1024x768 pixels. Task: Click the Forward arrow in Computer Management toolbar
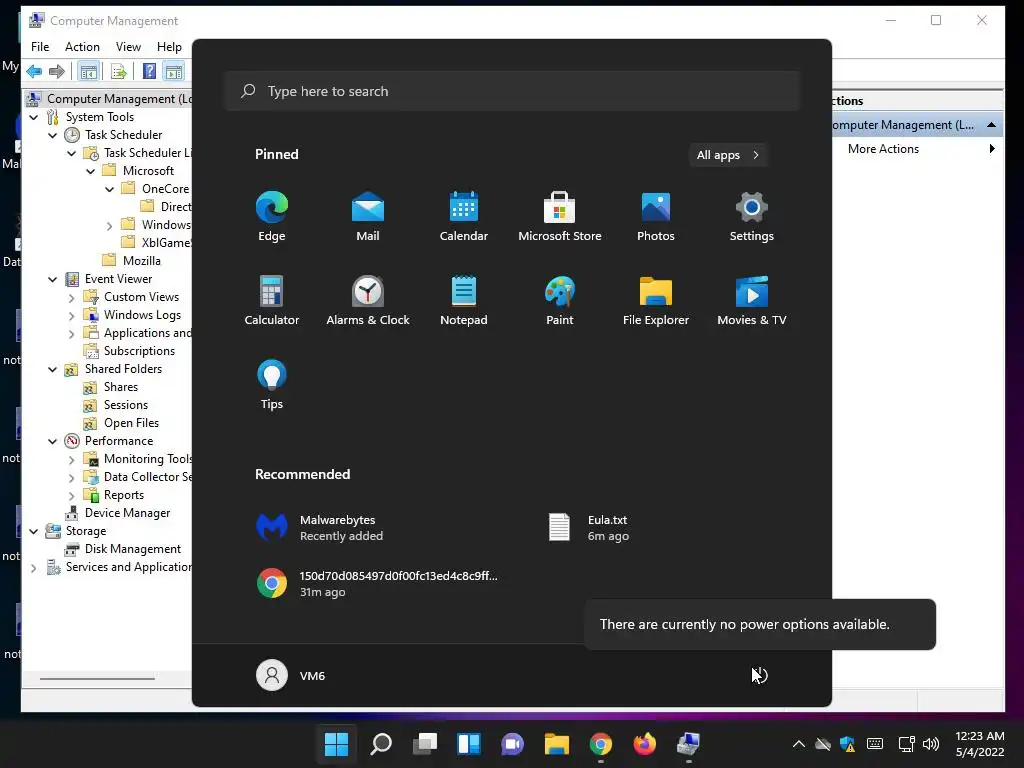[x=57, y=71]
